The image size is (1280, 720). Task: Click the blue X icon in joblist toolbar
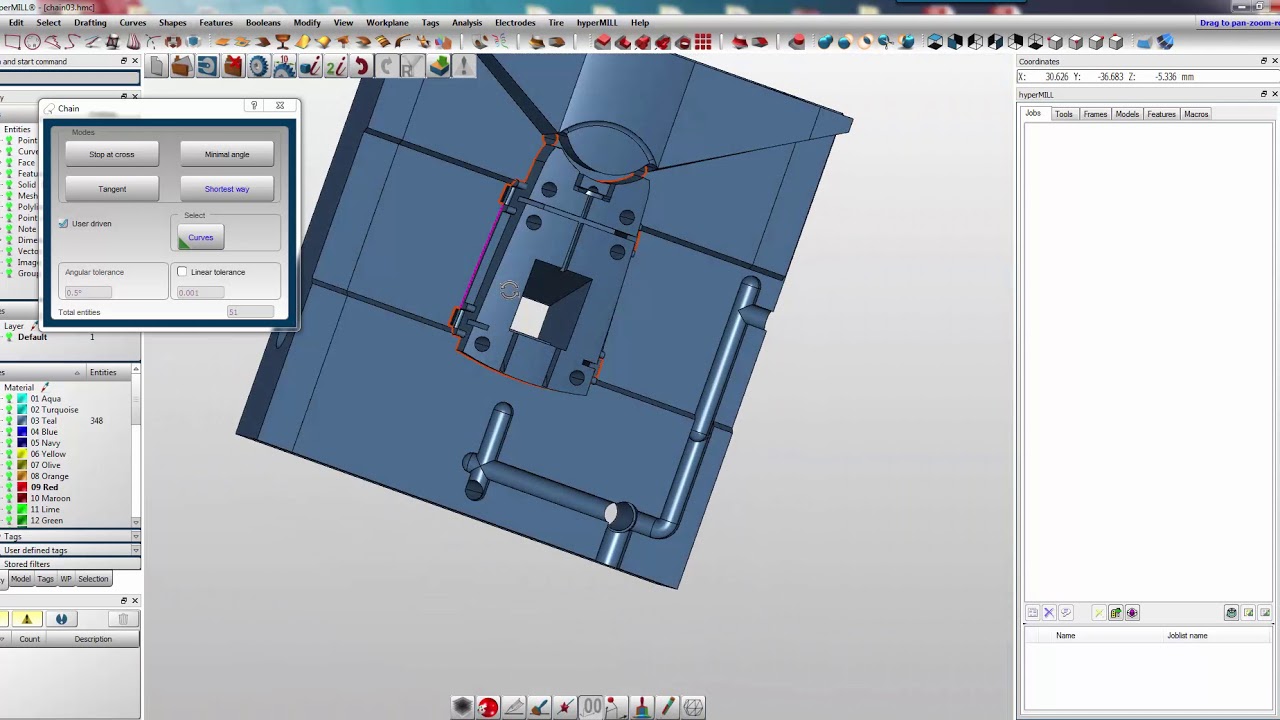coord(1049,613)
